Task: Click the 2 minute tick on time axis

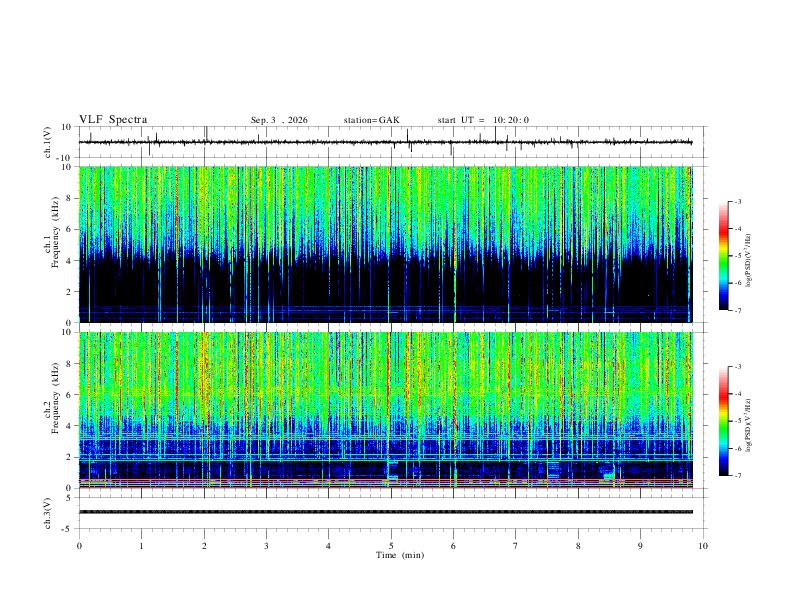Action: click(204, 546)
